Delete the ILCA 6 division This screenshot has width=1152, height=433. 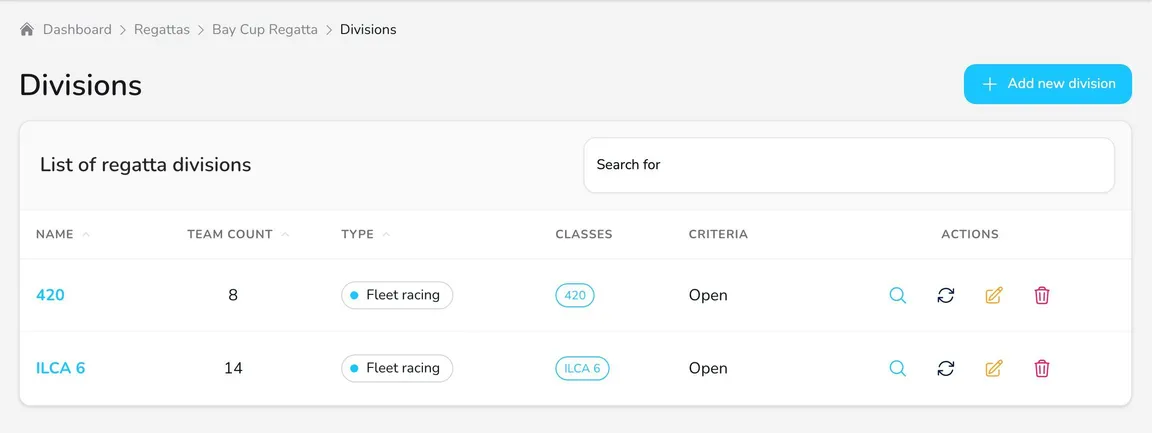1041,368
